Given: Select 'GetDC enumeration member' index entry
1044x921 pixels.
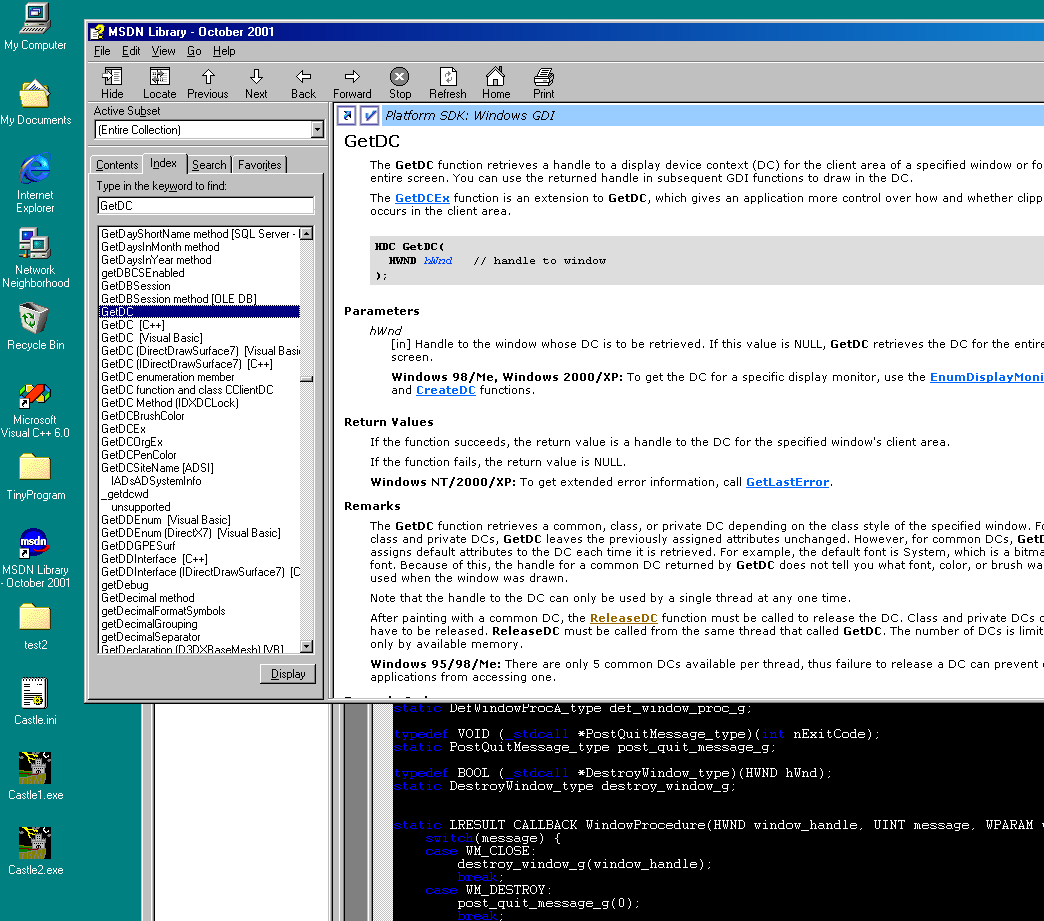Looking at the screenshot, I should tap(168, 377).
